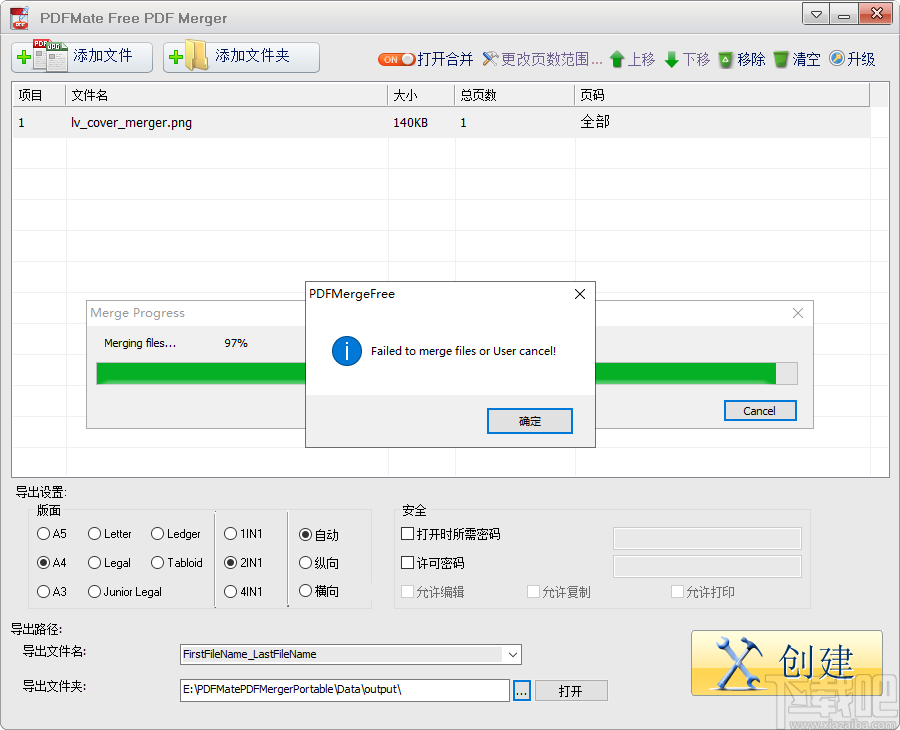The image size is (900, 730).
Task: Click the browse ... button for output folder
Action: point(521,690)
